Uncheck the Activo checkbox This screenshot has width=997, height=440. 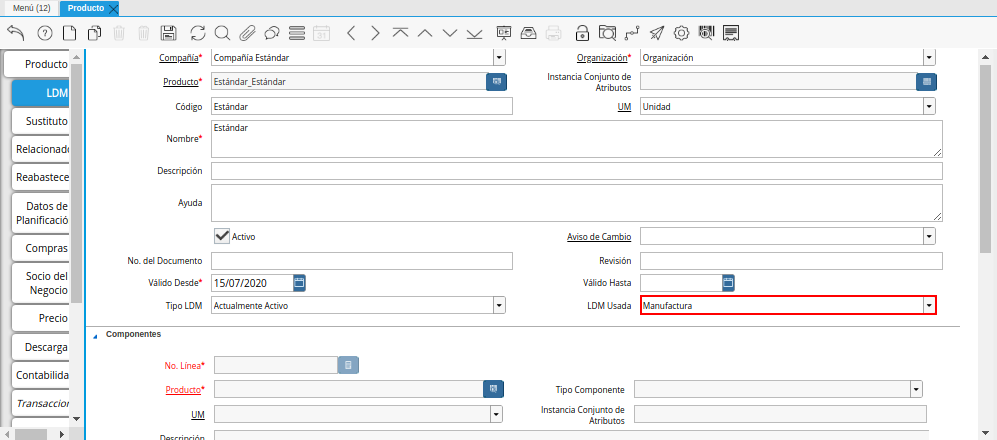pyautogui.click(x=222, y=236)
